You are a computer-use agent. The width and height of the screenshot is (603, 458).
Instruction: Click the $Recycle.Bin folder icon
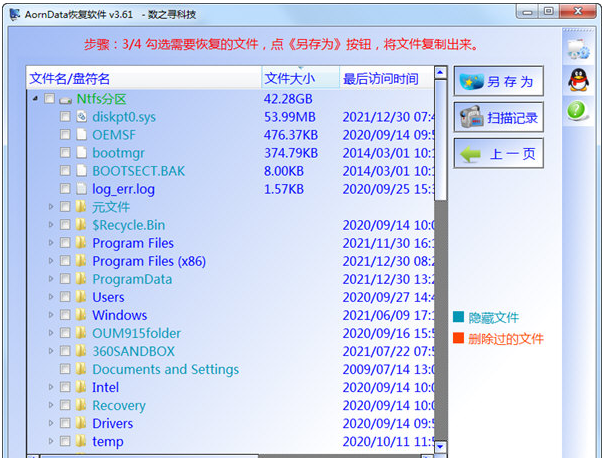point(81,225)
